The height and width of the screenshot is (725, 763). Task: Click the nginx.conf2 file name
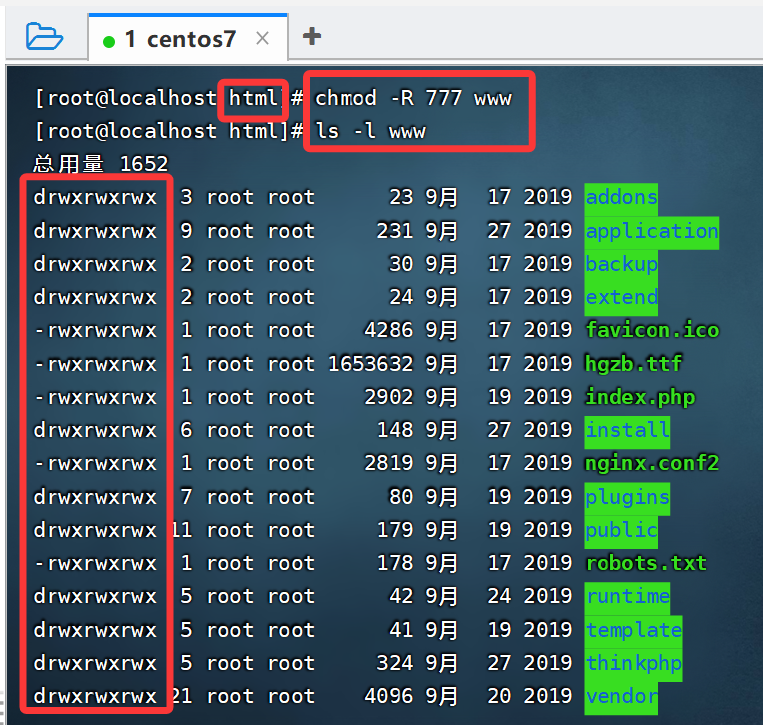click(x=652, y=464)
